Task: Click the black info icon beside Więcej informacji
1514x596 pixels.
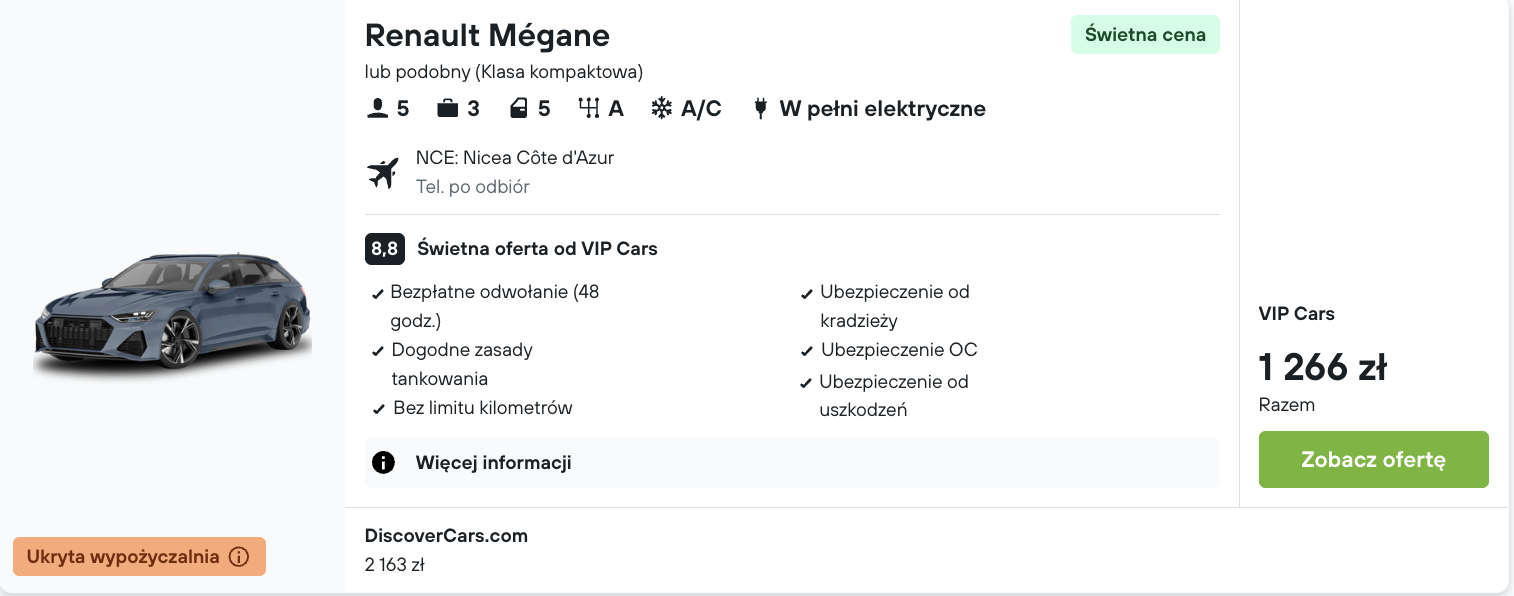Action: coord(383,462)
